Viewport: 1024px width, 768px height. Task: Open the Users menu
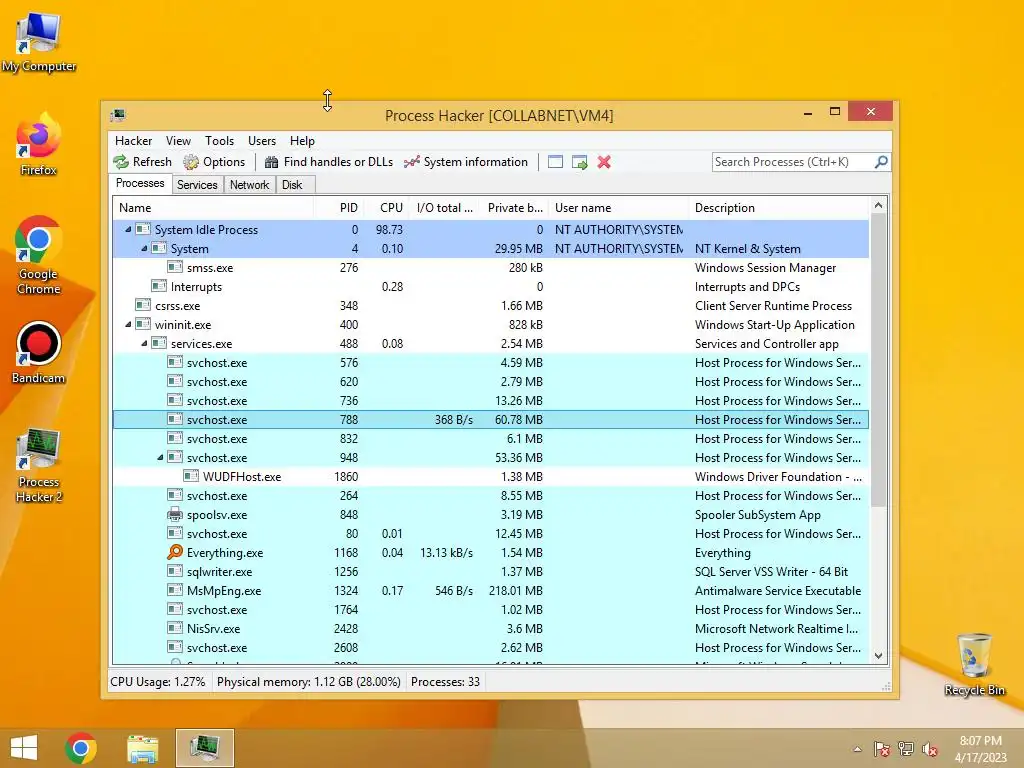pyautogui.click(x=262, y=141)
